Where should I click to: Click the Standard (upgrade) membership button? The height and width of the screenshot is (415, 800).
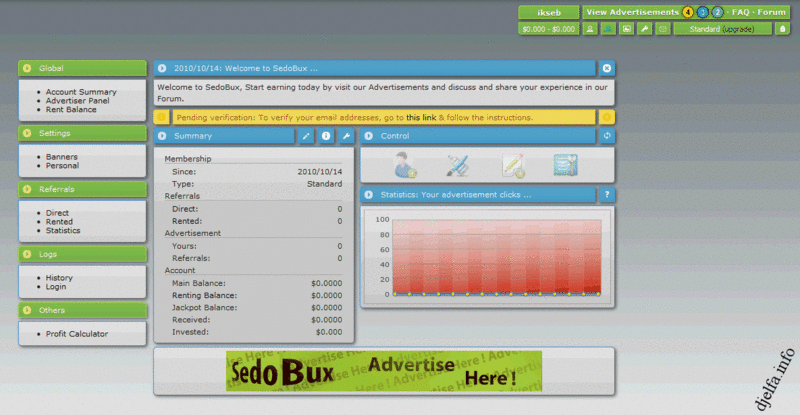[x=722, y=29]
